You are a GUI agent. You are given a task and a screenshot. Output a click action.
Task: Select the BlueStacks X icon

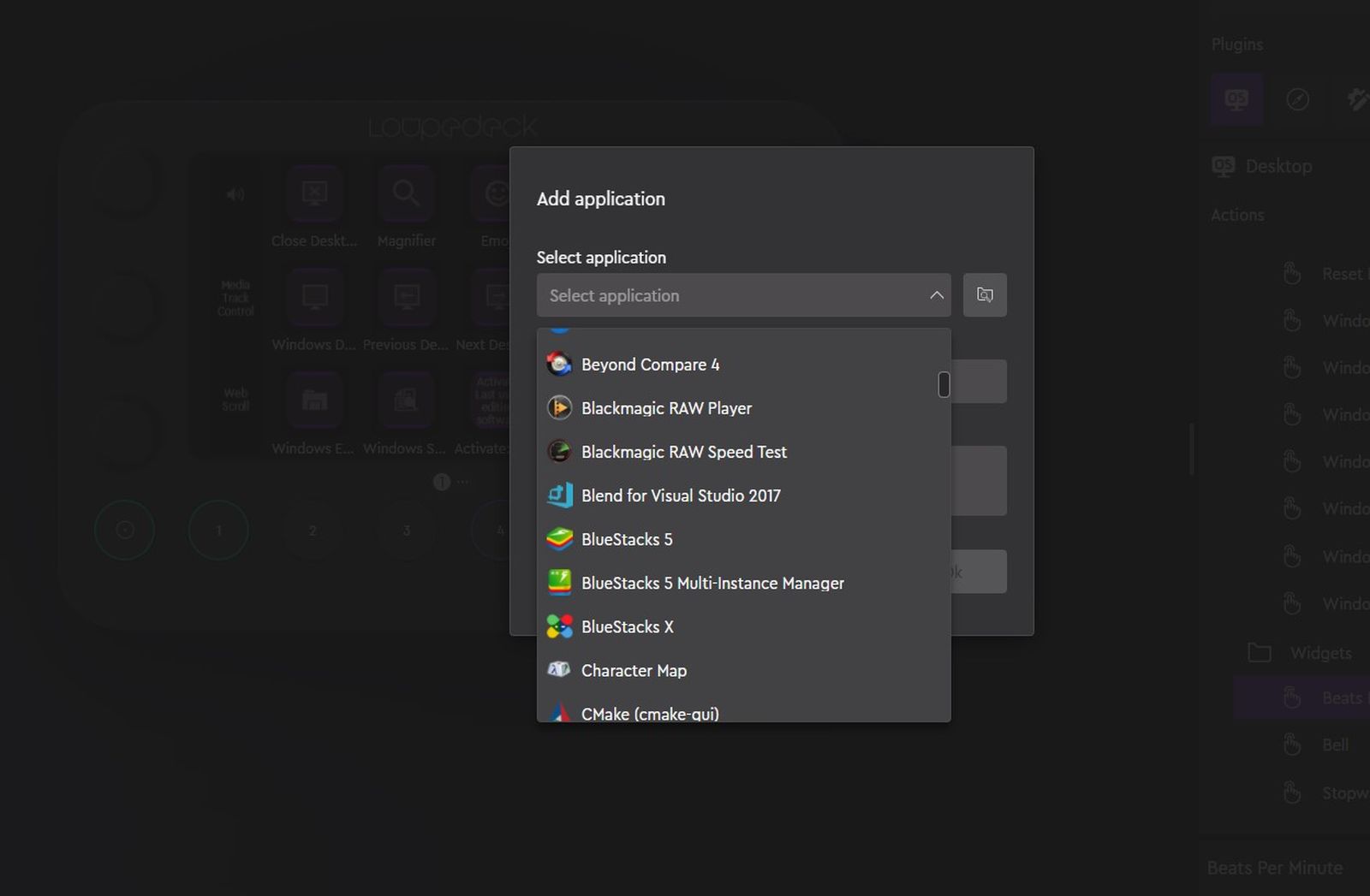[x=559, y=626]
